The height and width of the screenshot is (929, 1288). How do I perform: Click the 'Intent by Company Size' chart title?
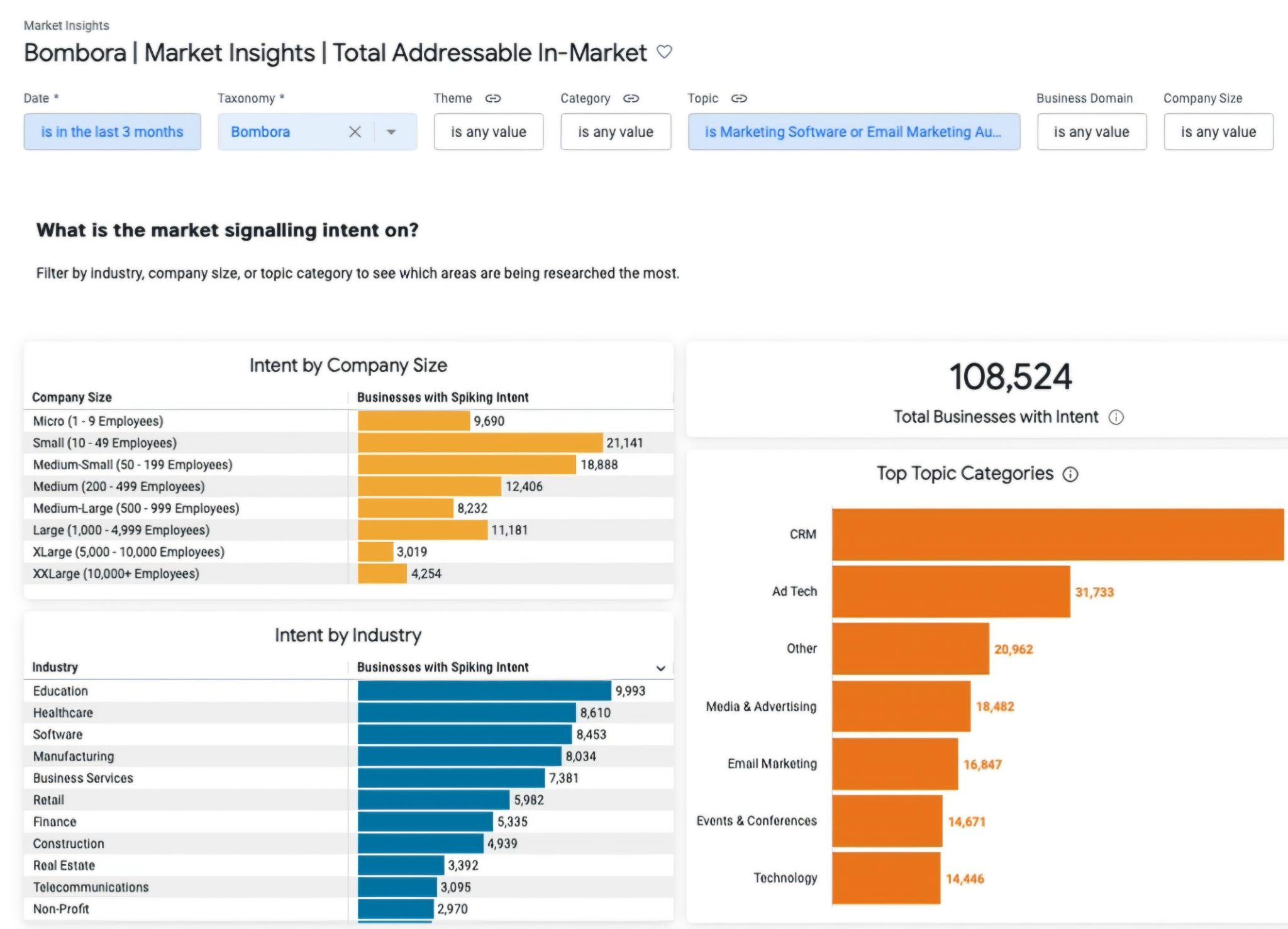click(348, 365)
